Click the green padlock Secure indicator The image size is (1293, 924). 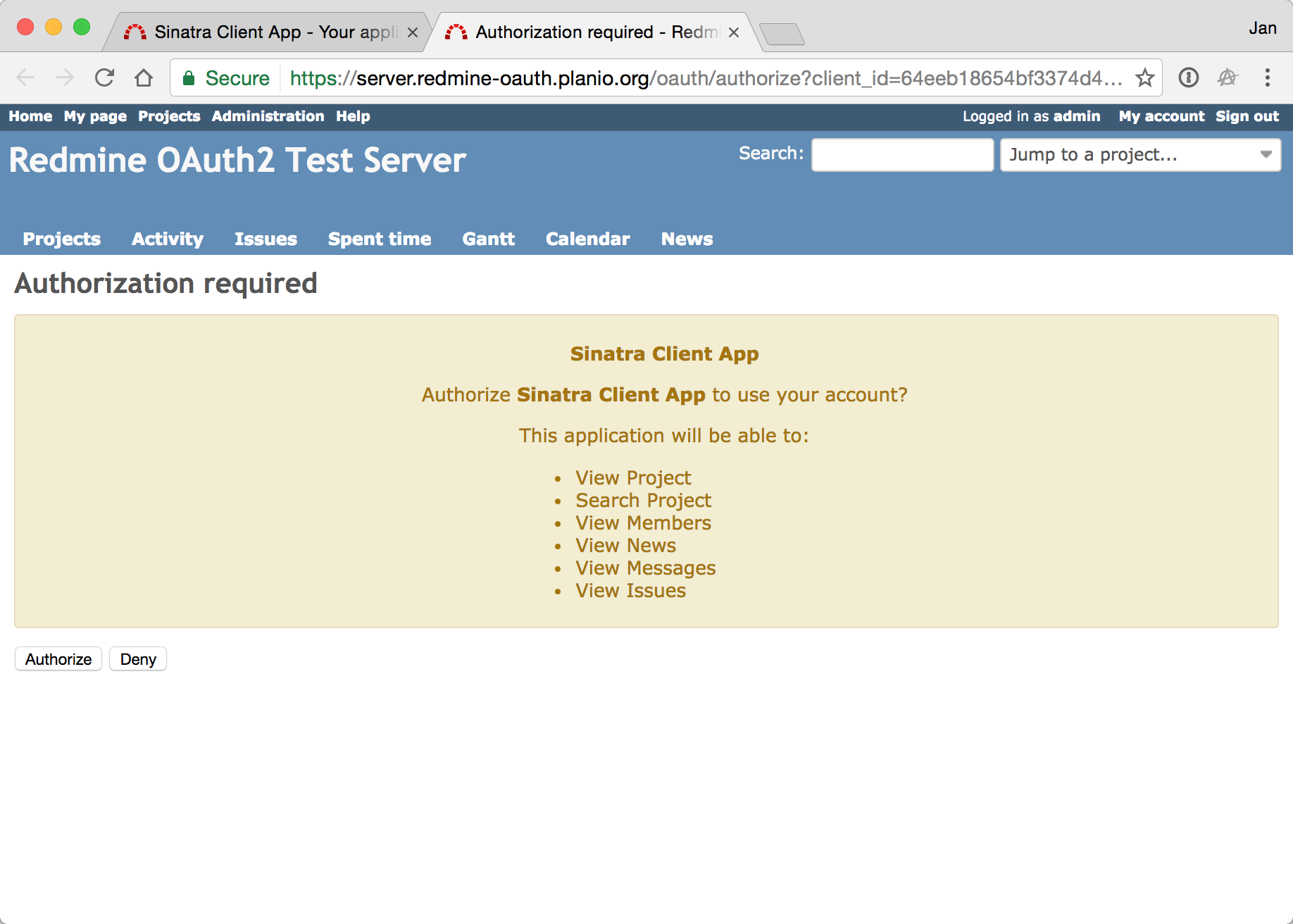pyautogui.click(x=226, y=78)
